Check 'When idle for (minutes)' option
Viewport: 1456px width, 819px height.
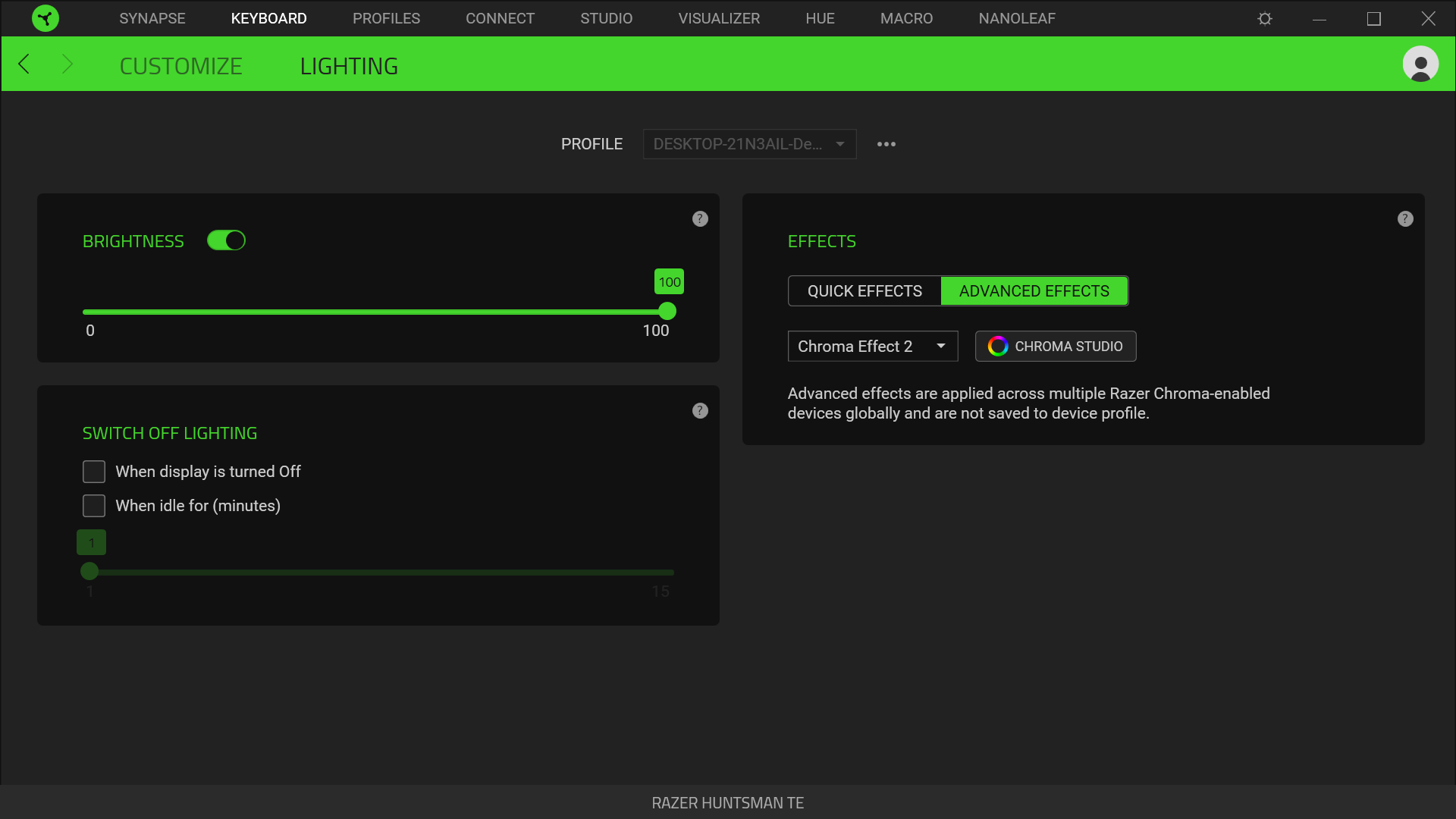tap(94, 506)
